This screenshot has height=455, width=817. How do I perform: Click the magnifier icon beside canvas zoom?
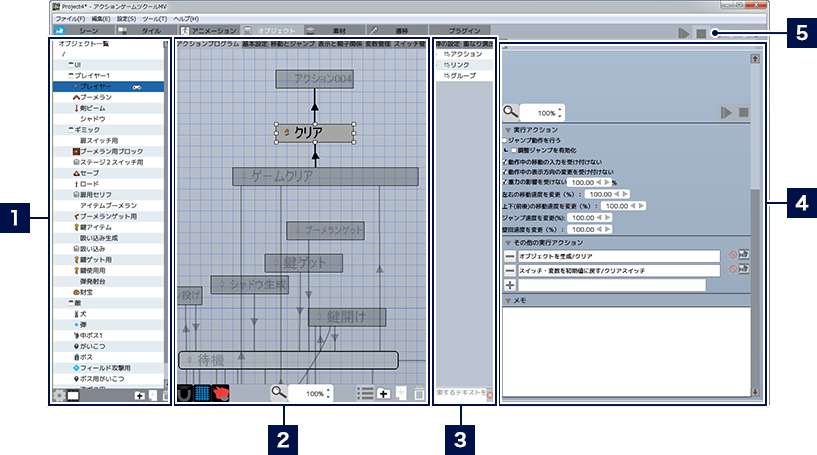point(279,394)
